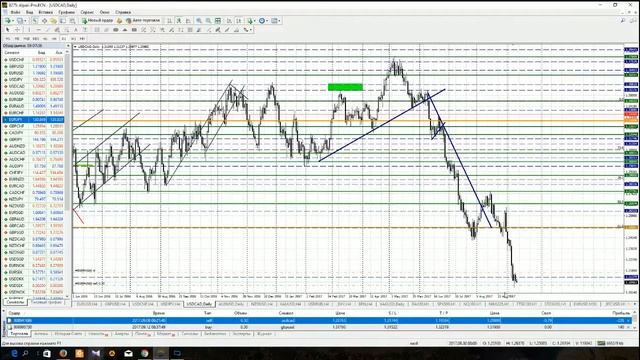Open the Вид menu
The width and height of the screenshot is (640, 360).
(29, 12)
